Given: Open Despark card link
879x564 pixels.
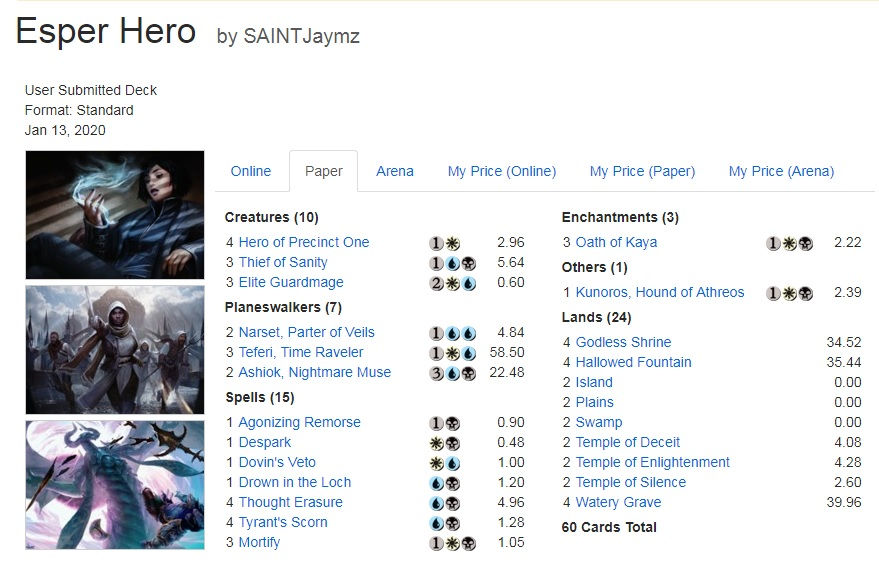Looking at the screenshot, I should [265, 442].
